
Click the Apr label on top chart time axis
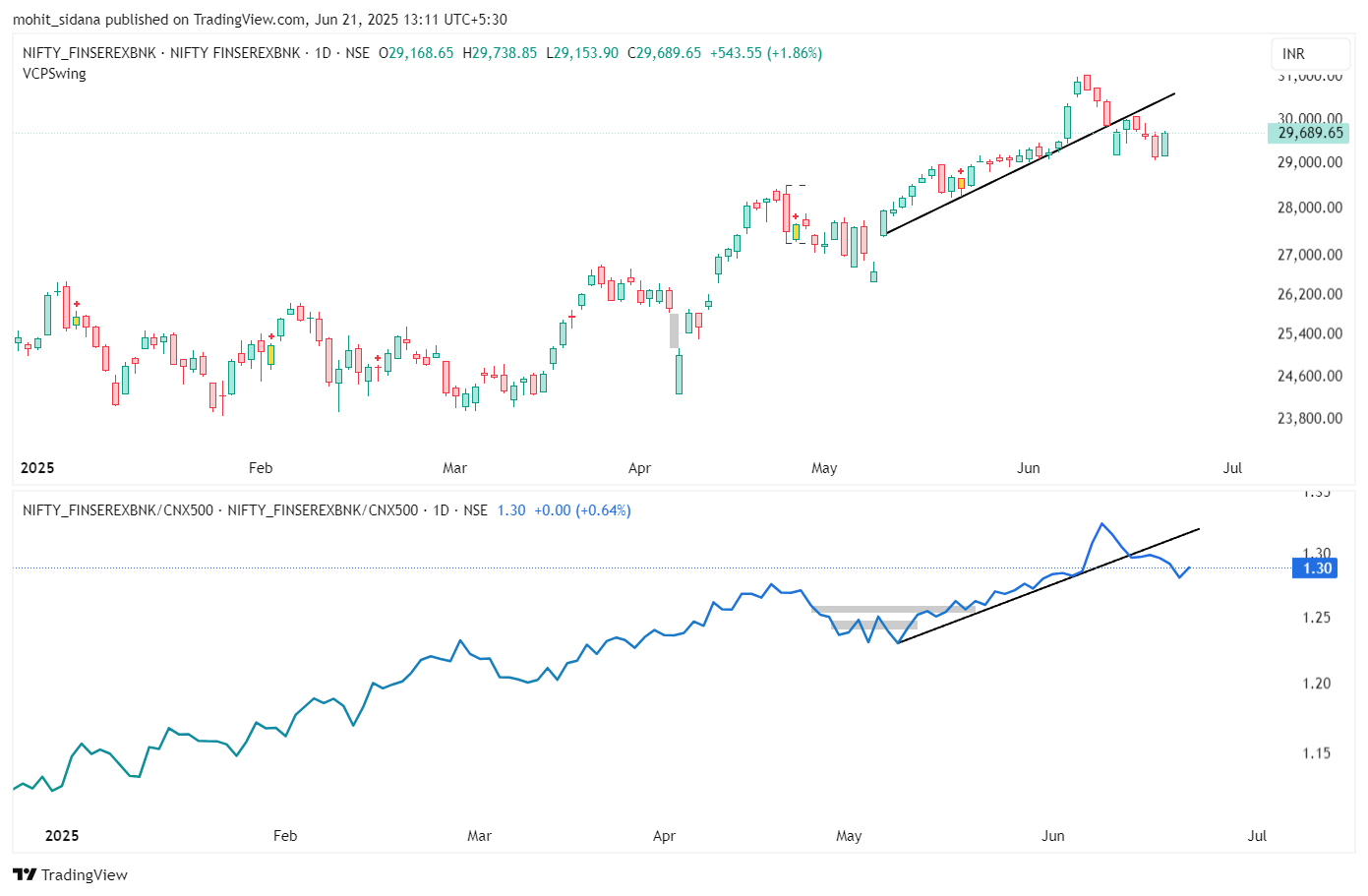click(639, 468)
